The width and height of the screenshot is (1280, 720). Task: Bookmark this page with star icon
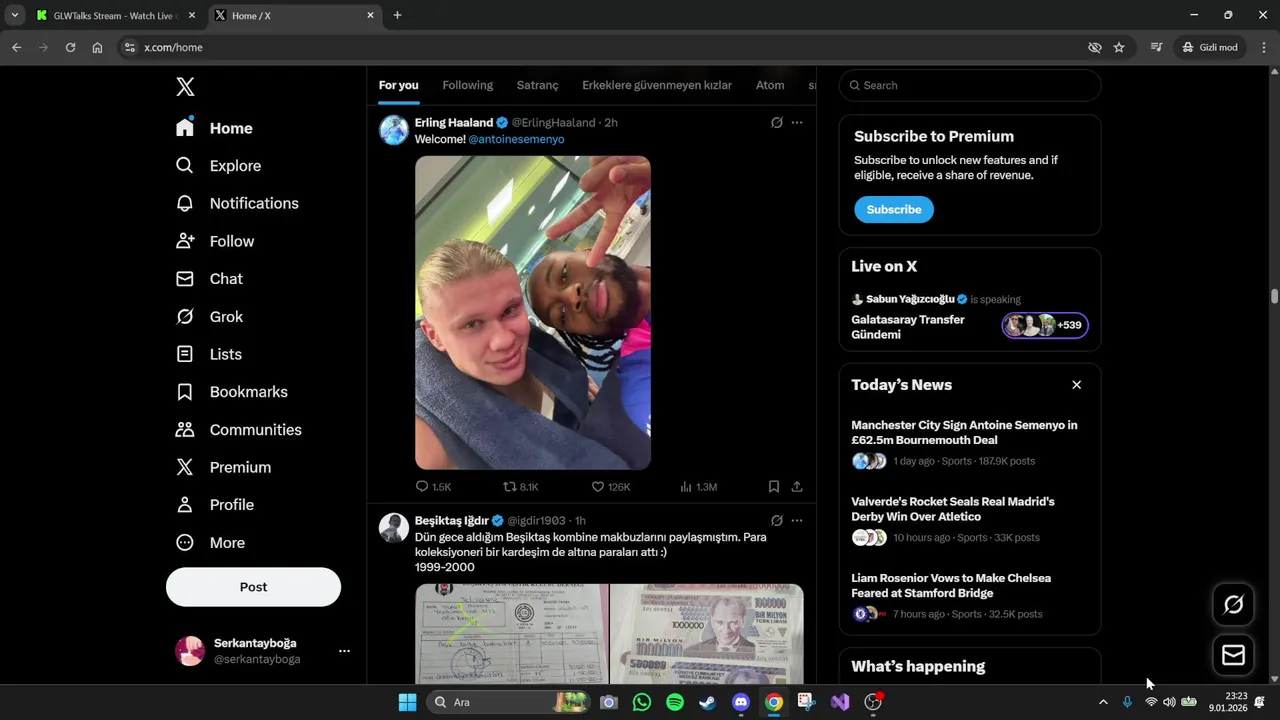[x=1119, y=47]
